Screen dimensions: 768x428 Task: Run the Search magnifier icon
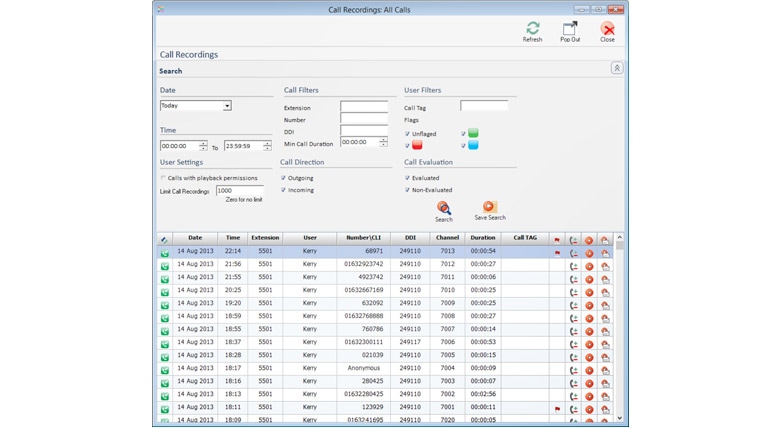(444, 208)
